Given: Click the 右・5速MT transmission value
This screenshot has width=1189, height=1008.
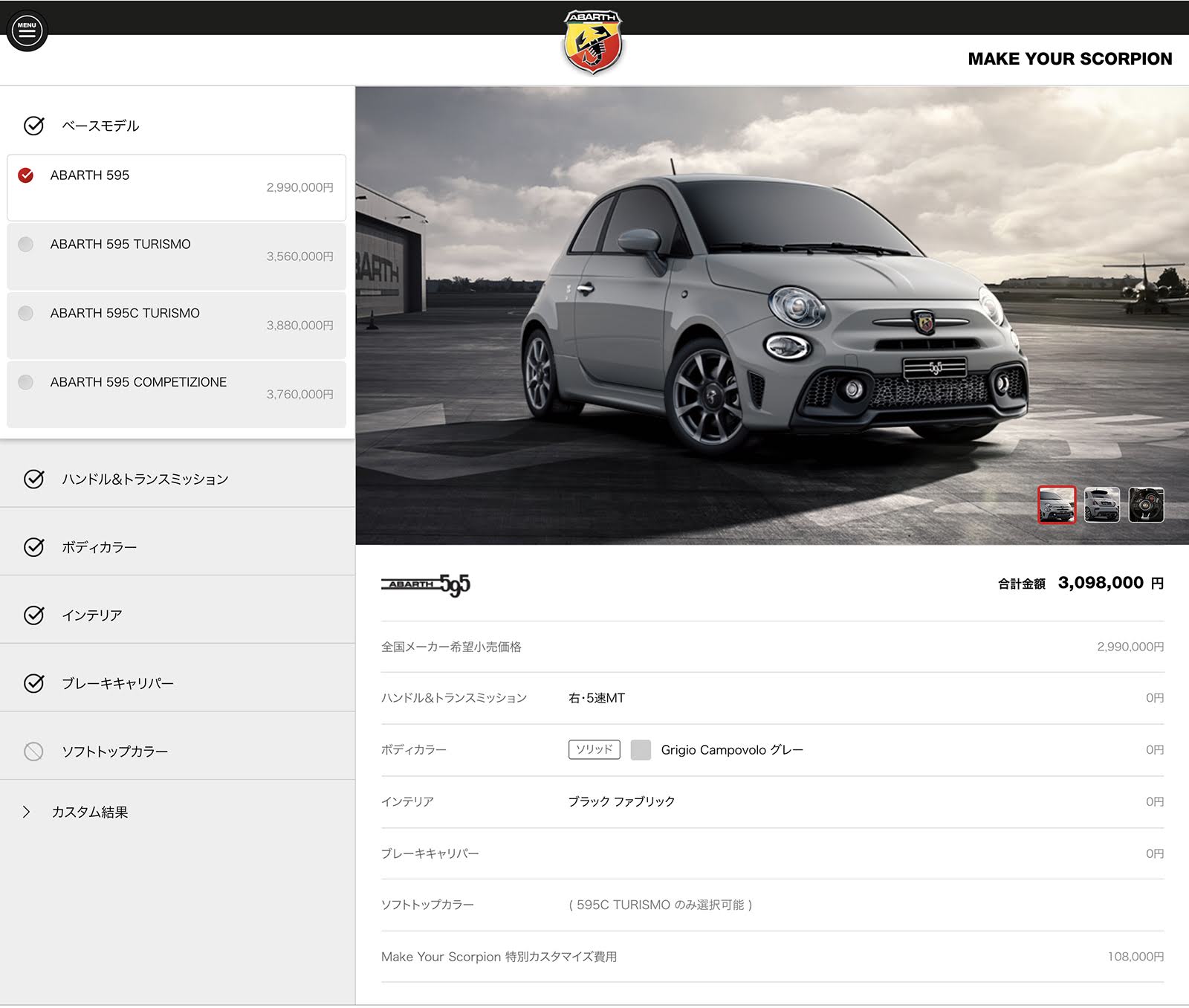Looking at the screenshot, I should click(596, 698).
